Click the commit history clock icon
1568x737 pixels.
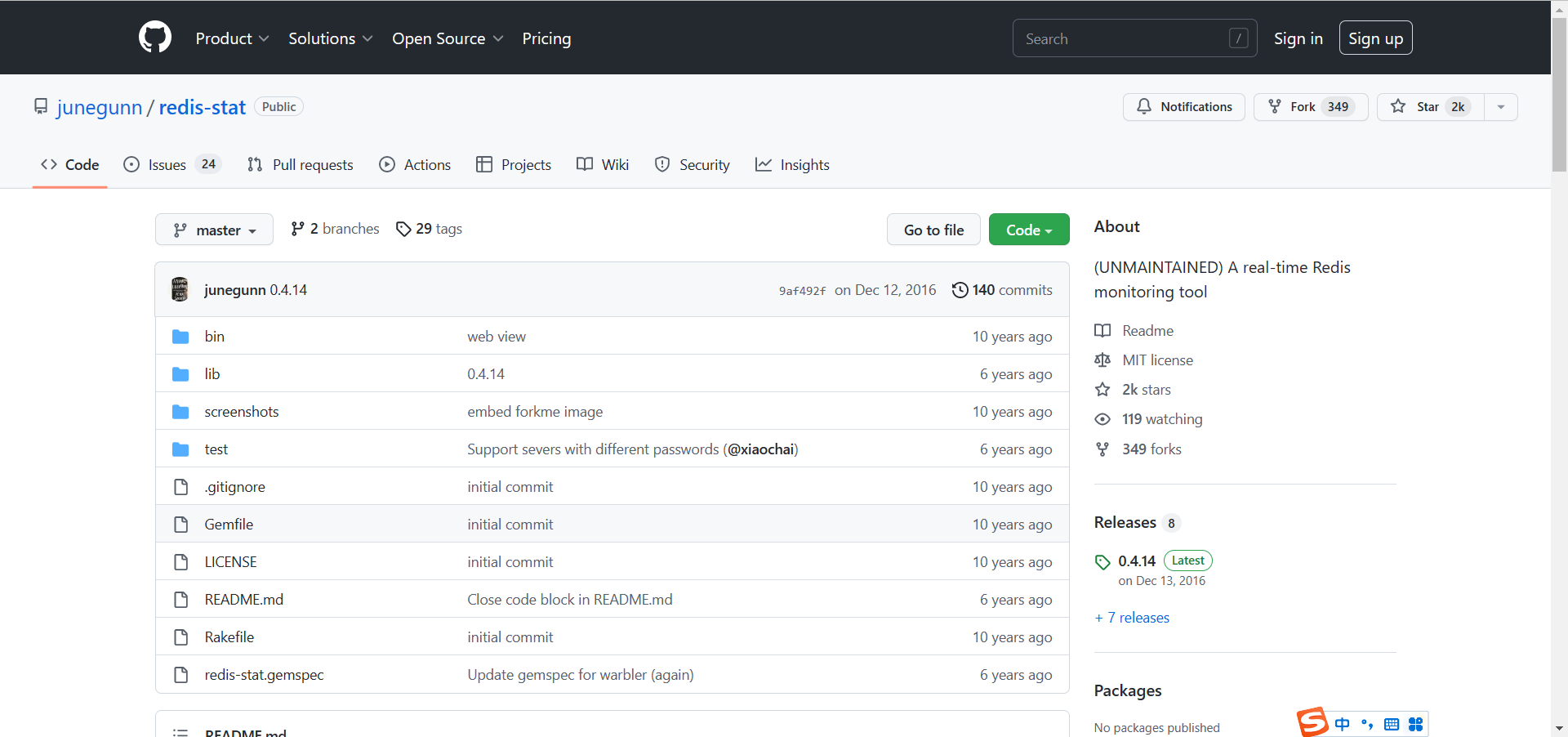pos(960,290)
